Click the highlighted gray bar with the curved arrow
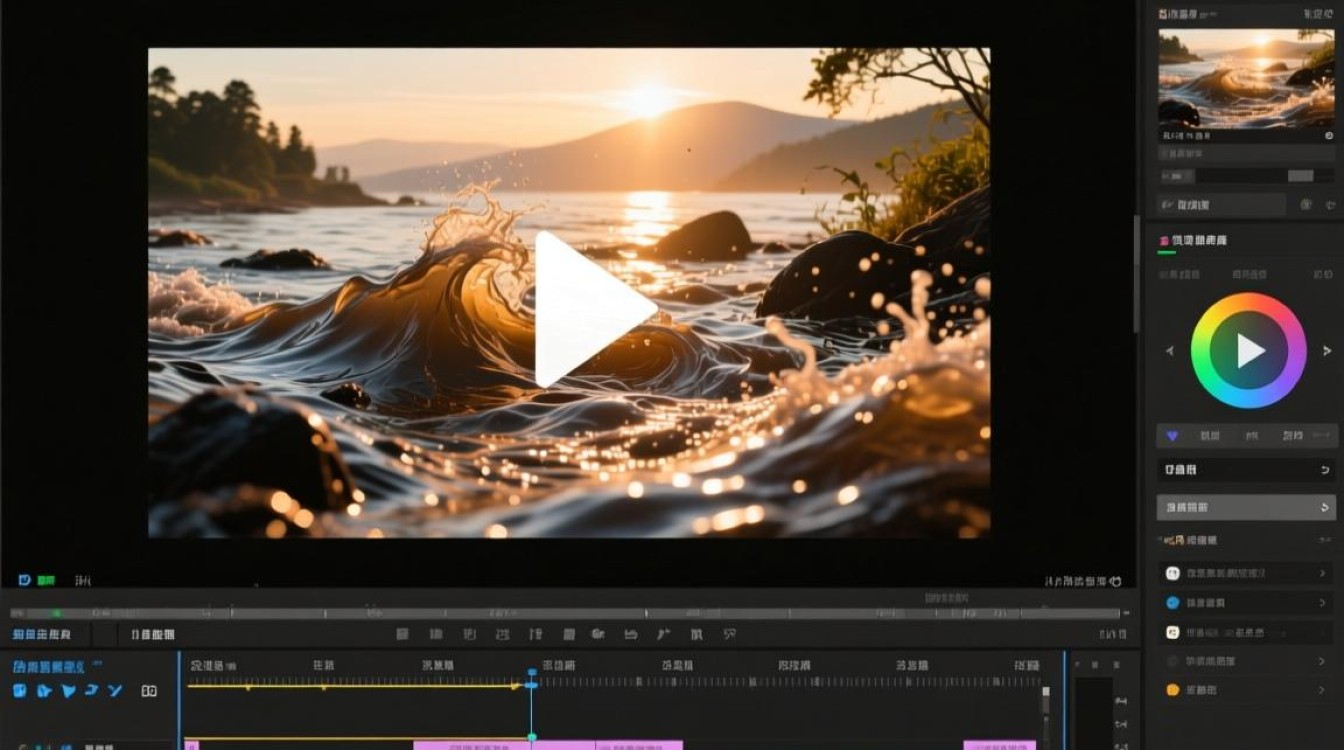This screenshot has width=1344, height=750. click(1246, 508)
